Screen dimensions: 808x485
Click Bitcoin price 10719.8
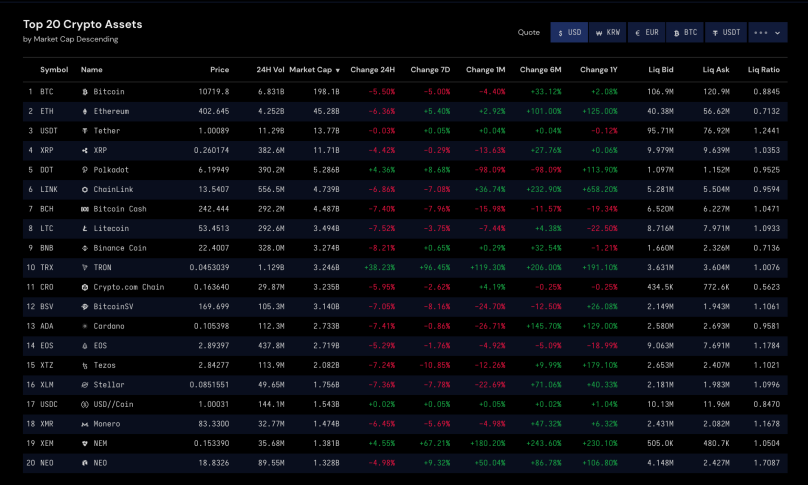tap(214, 92)
